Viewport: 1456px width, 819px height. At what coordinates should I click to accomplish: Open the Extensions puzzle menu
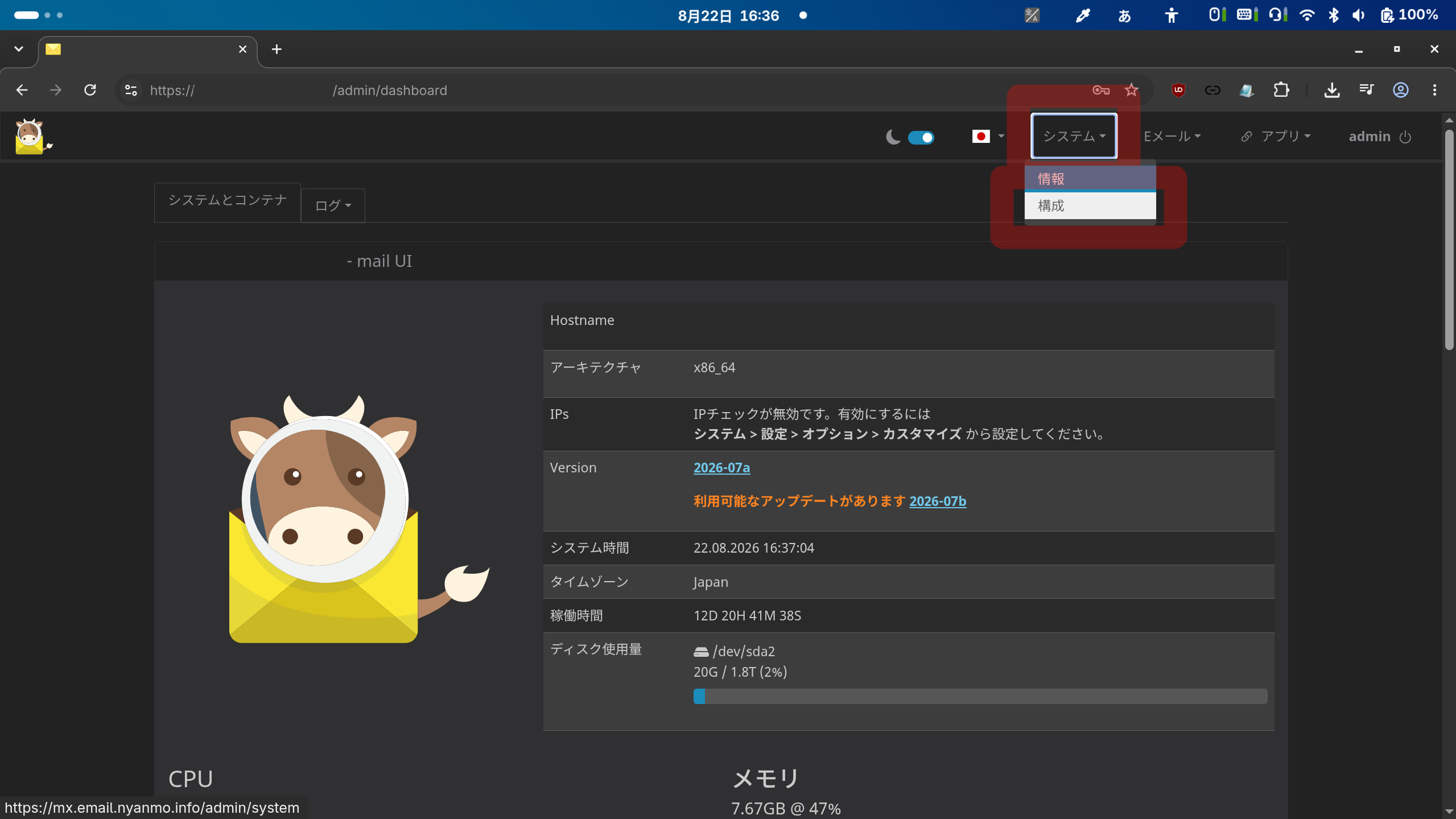(1281, 90)
